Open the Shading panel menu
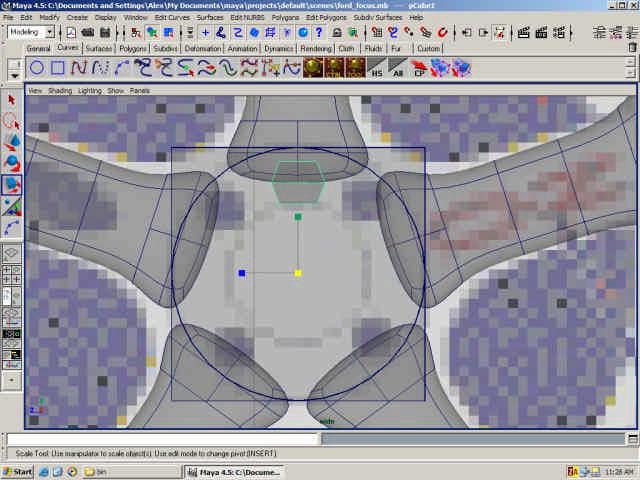Image resolution: width=640 pixels, height=480 pixels. pyautogui.click(x=61, y=90)
